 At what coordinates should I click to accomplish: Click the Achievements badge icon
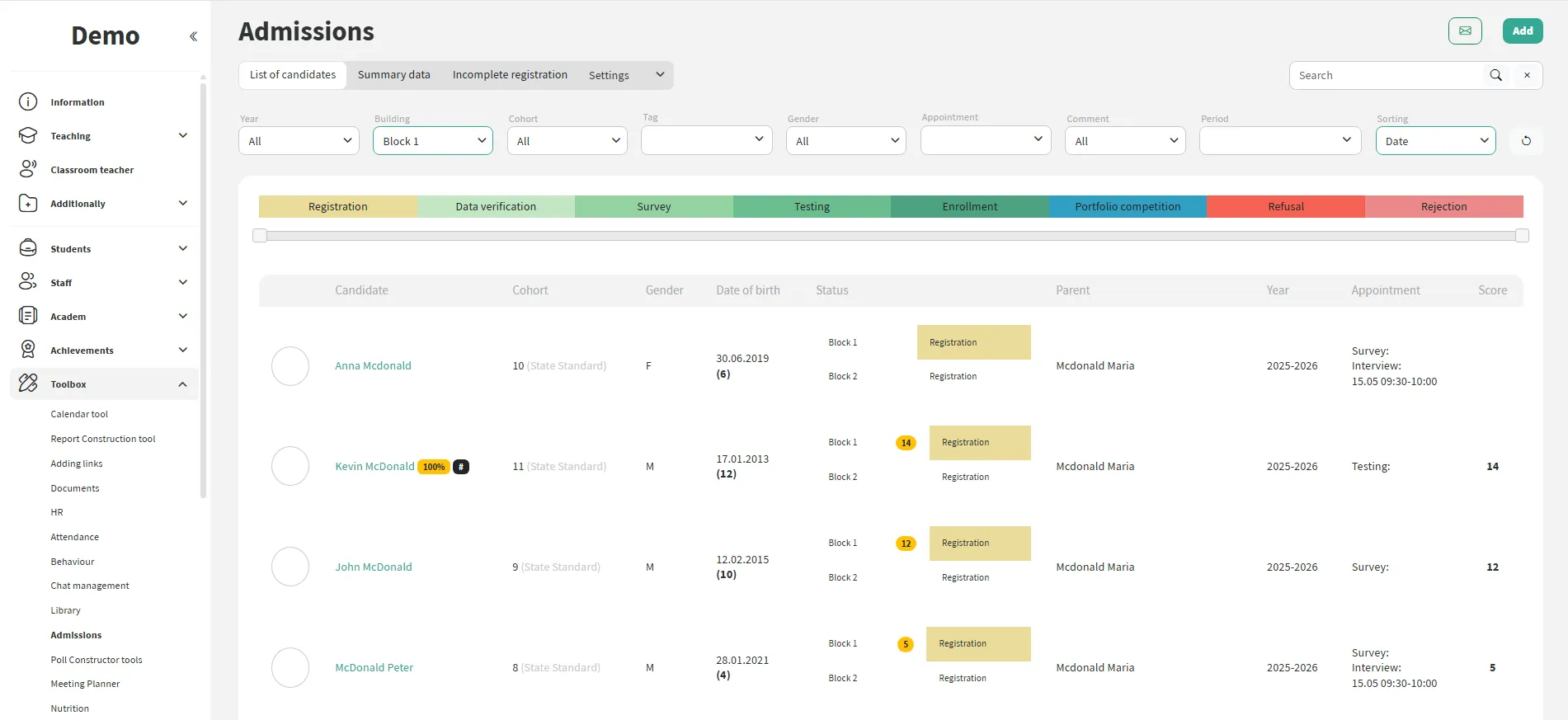(x=28, y=351)
